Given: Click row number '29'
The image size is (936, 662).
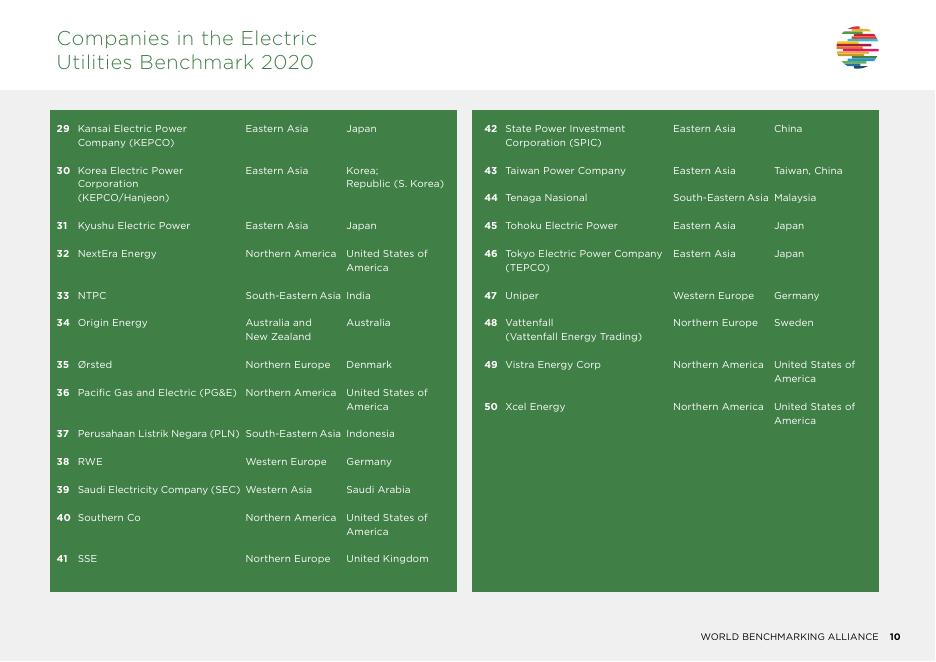Looking at the screenshot, I should pyautogui.click(x=63, y=128).
